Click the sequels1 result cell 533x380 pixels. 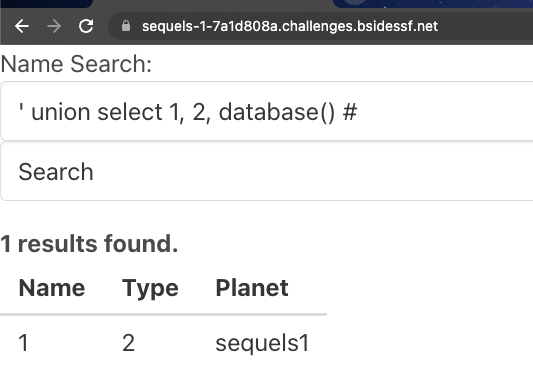pyautogui.click(x=262, y=343)
